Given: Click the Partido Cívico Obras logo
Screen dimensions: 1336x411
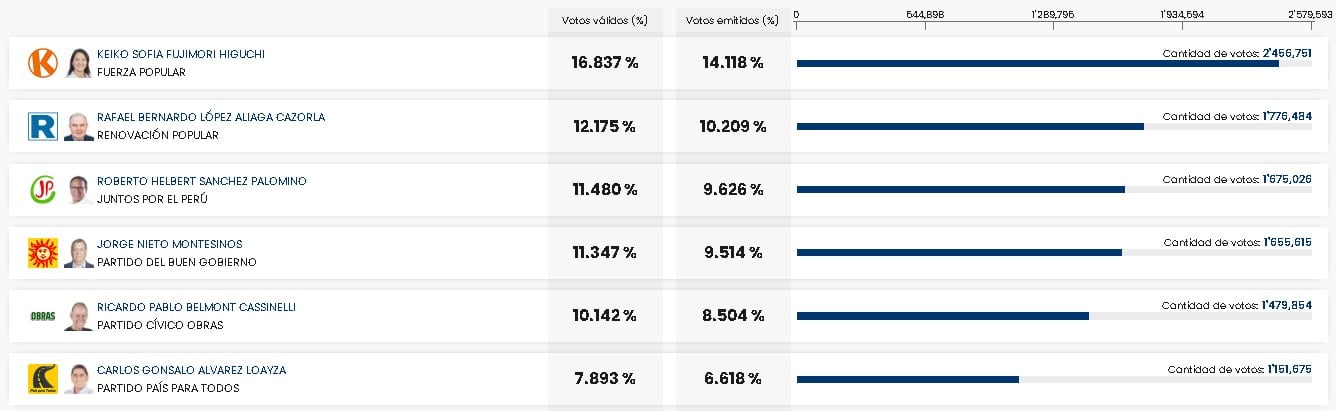Looking at the screenshot, I should (x=43, y=316).
